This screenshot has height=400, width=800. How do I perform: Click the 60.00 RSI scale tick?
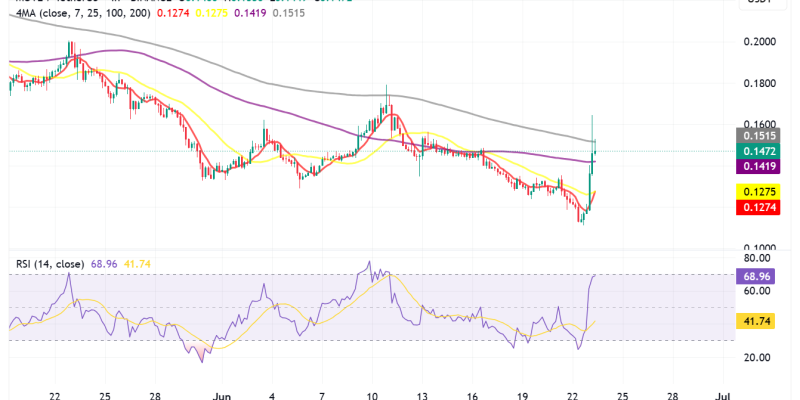(757, 291)
